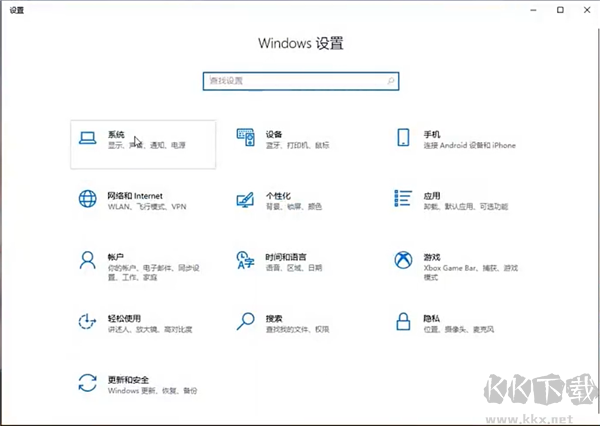Click '语音、区域、日期' description
This screenshot has width=600, height=426.
[x=294, y=268]
